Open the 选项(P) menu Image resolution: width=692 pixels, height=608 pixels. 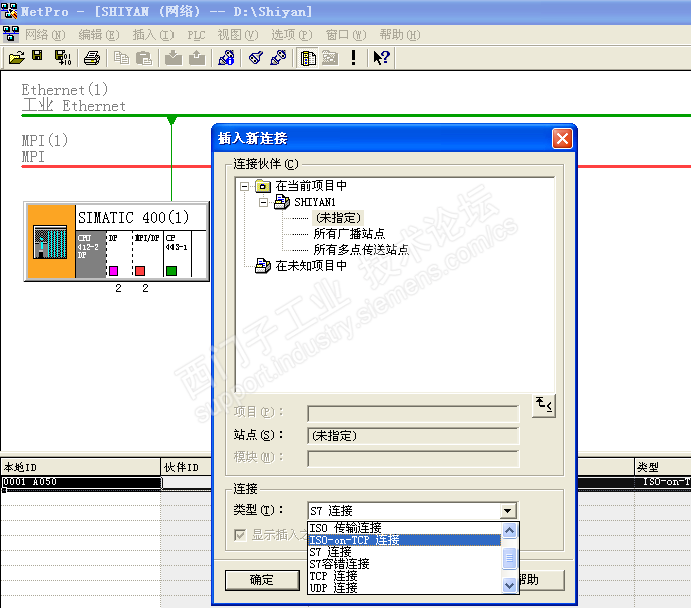[x=292, y=34]
